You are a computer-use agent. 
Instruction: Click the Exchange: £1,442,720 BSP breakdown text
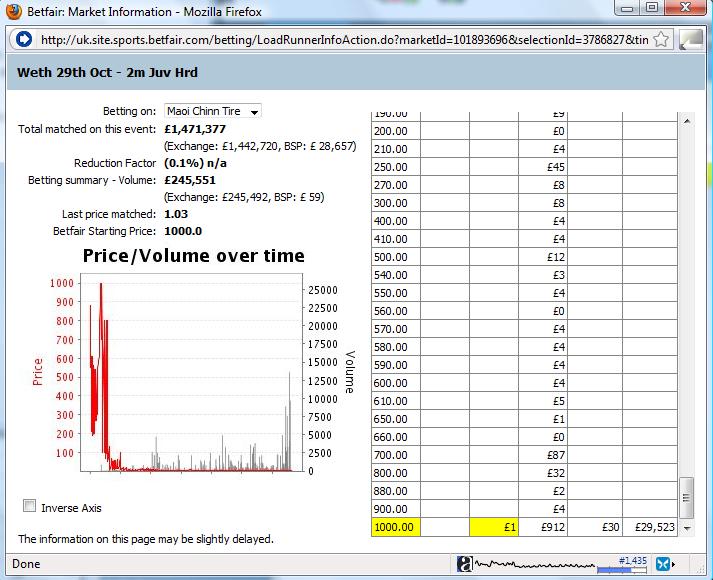tap(260, 146)
